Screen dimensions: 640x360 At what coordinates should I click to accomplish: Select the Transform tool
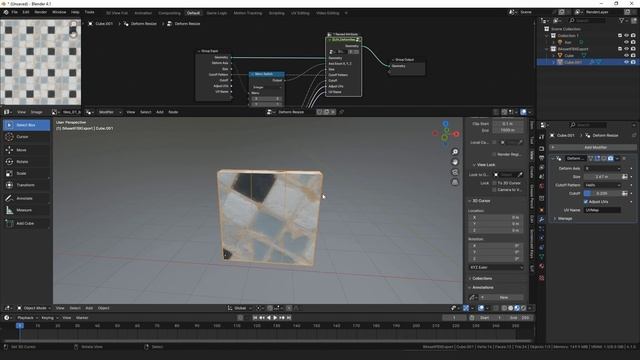coord(27,185)
